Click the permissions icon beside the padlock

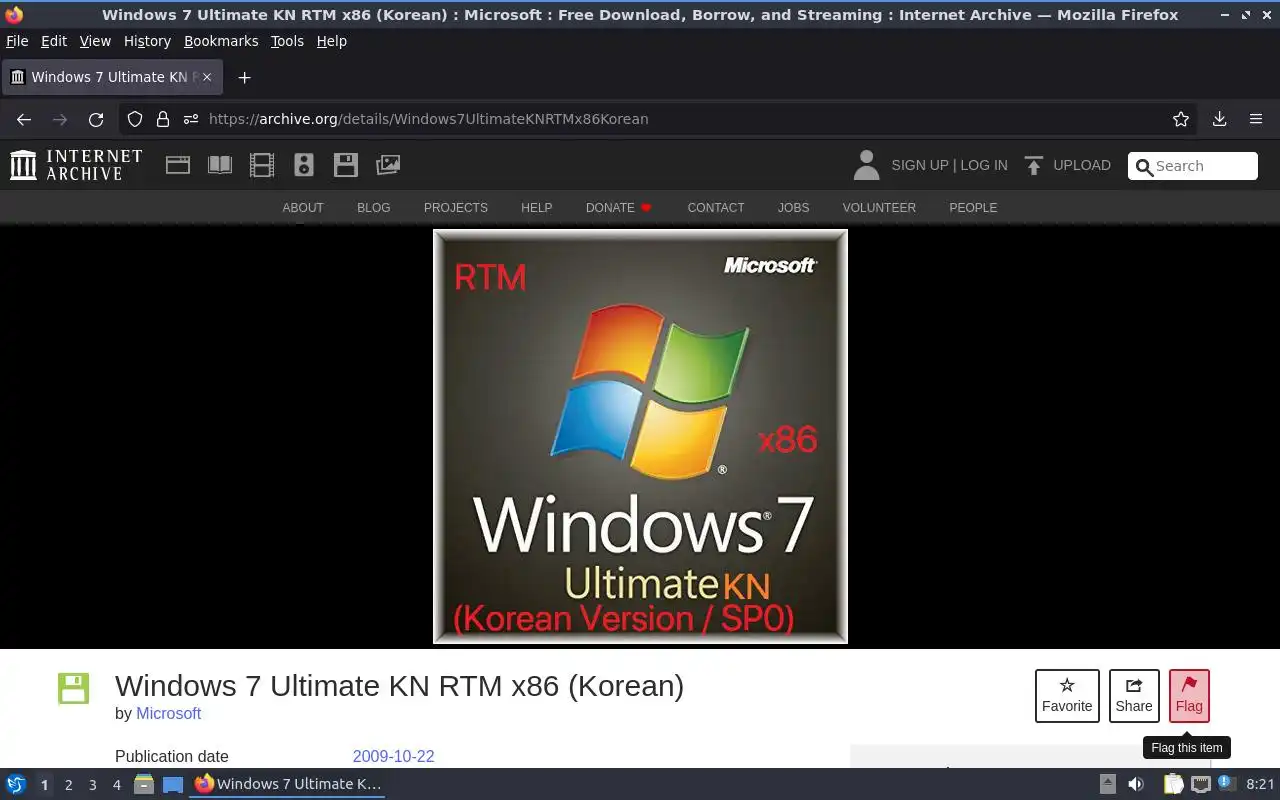pos(191,119)
